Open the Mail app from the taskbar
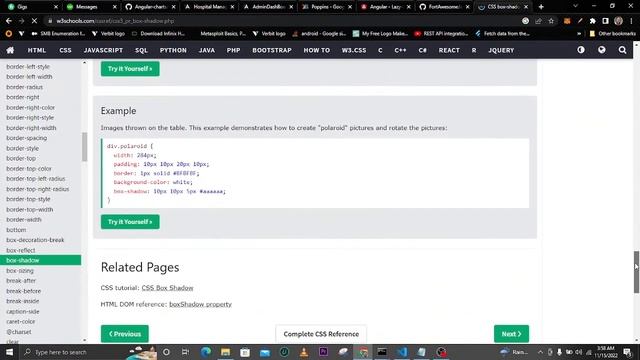This screenshot has height=360, width=640. (264, 352)
